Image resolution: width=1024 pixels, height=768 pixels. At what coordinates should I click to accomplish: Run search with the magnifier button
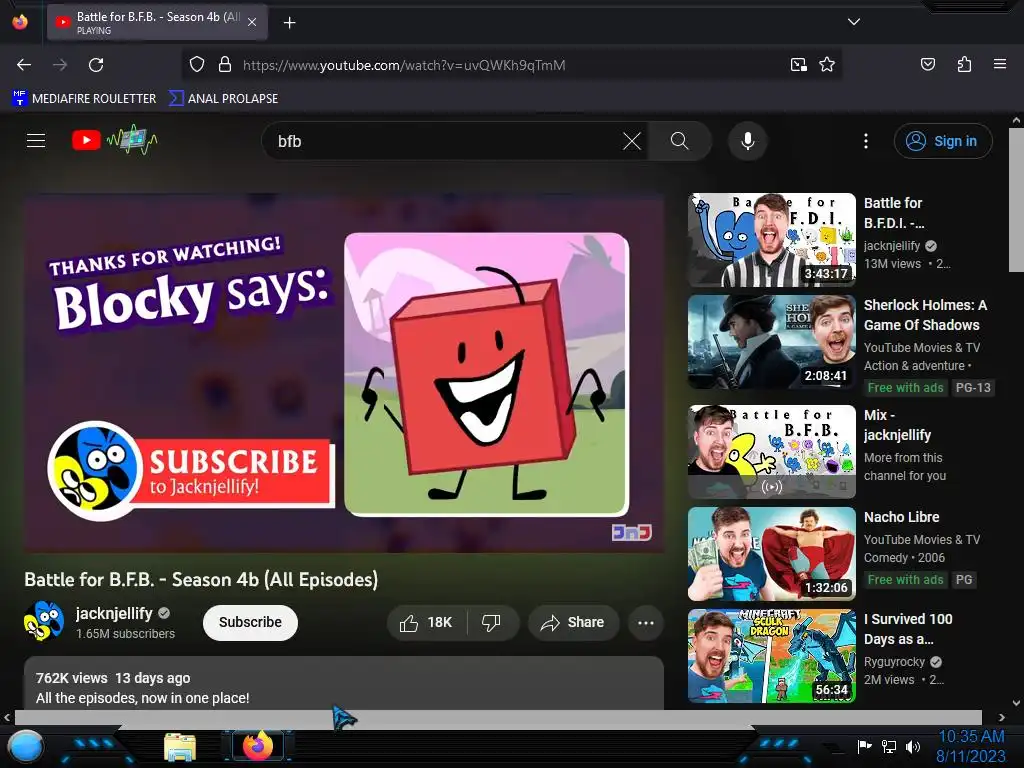679,141
